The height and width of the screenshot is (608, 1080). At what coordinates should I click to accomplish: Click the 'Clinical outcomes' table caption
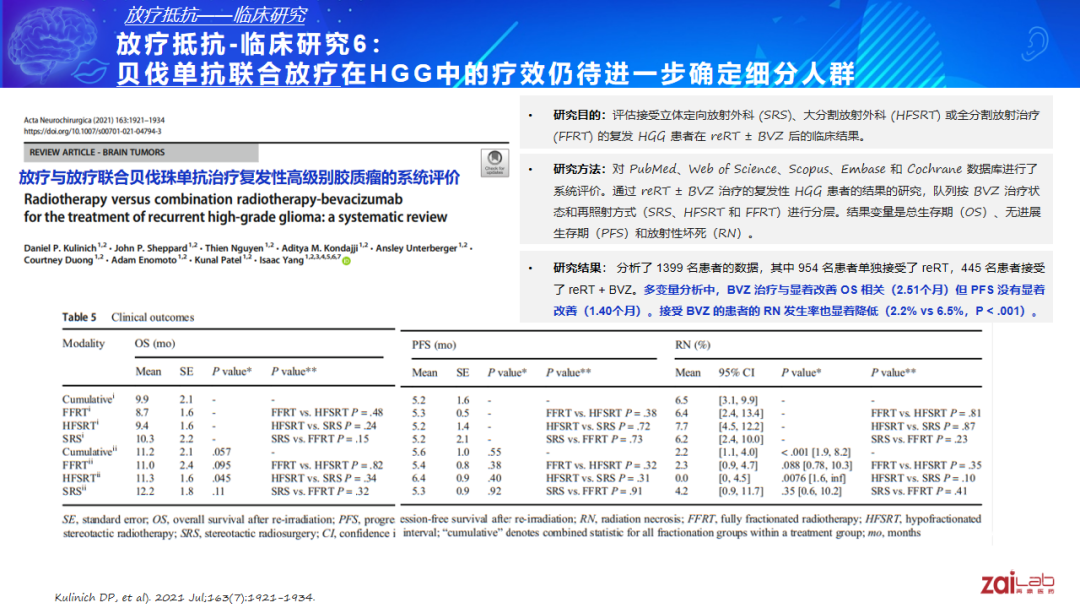[153, 317]
